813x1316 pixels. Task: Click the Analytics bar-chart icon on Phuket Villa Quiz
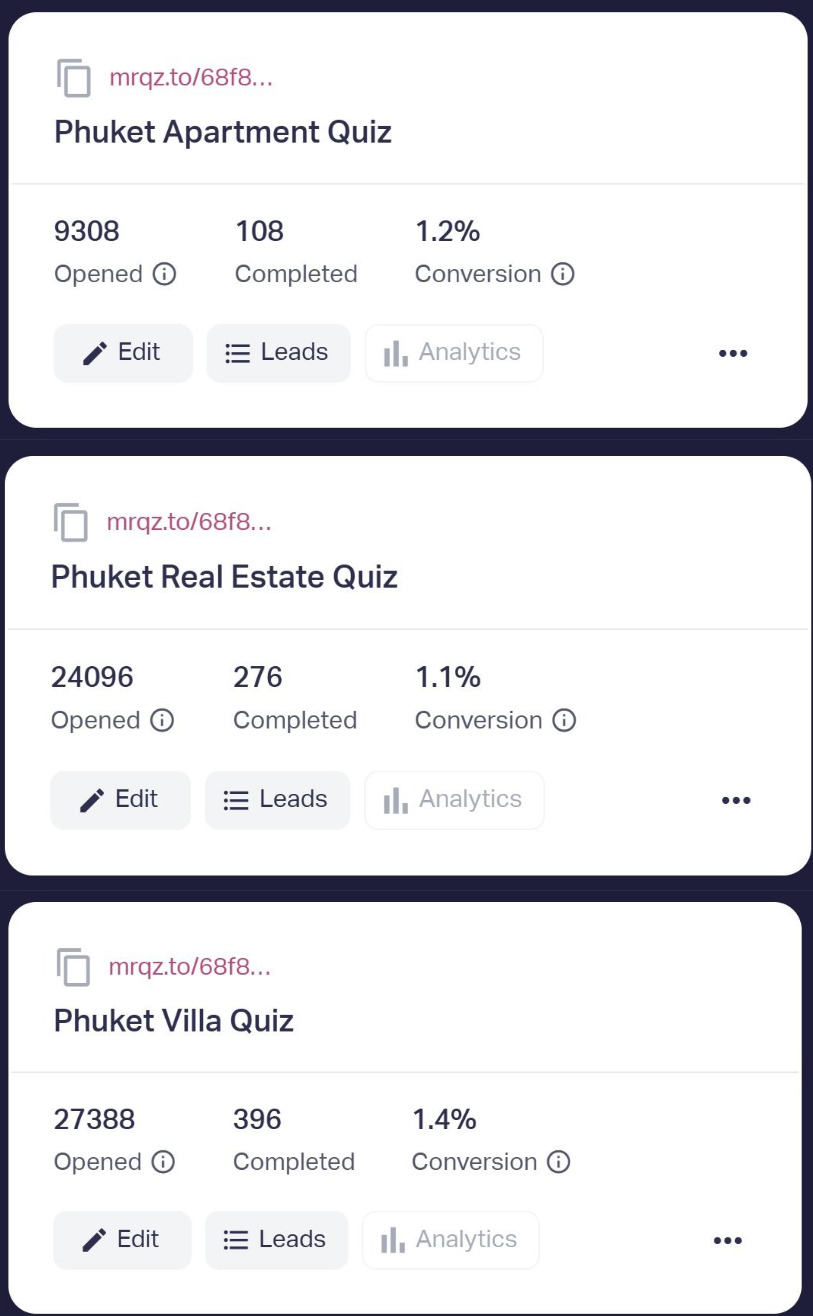(x=394, y=1239)
